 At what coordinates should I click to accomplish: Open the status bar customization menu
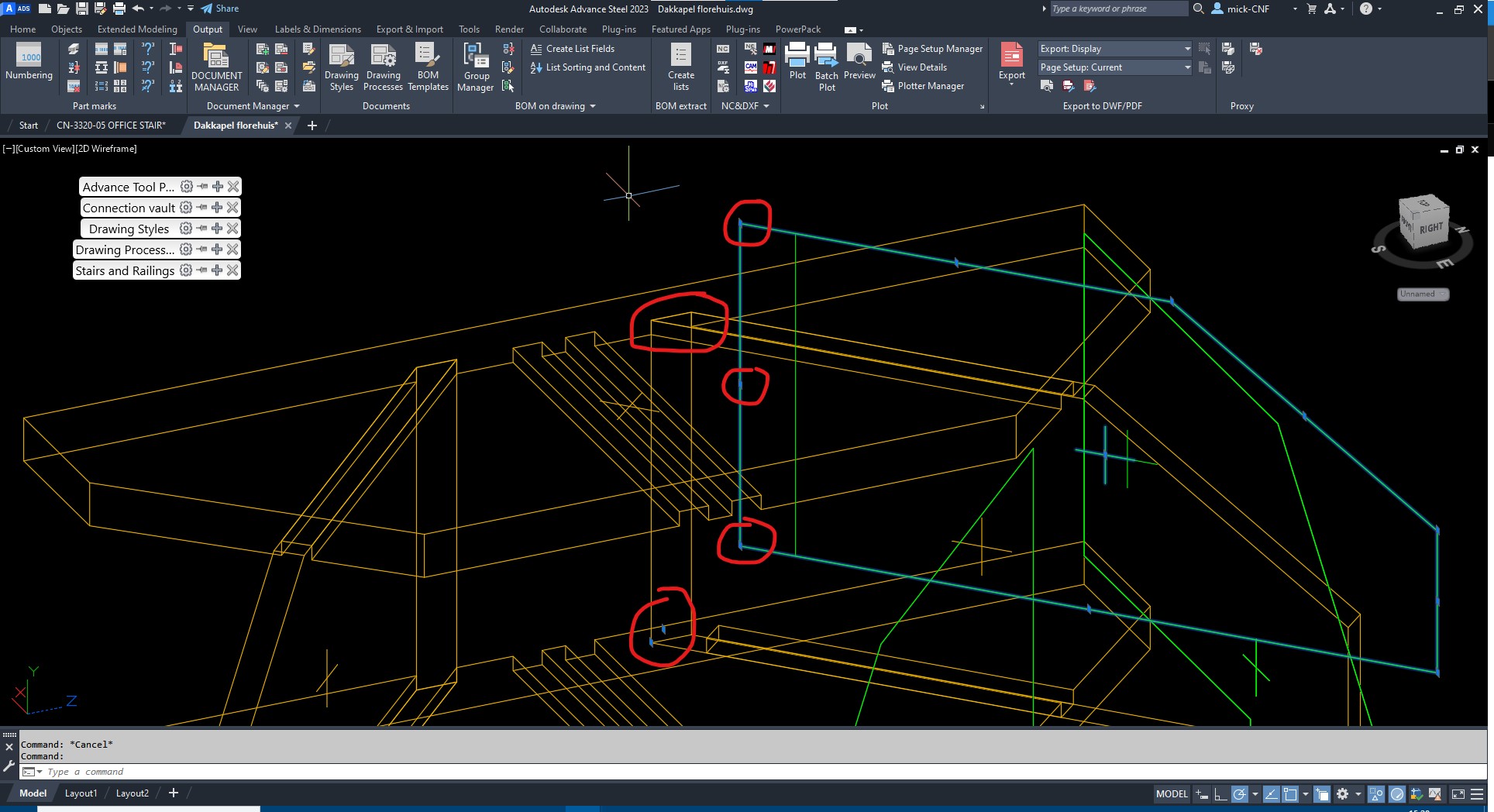(1477, 794)
